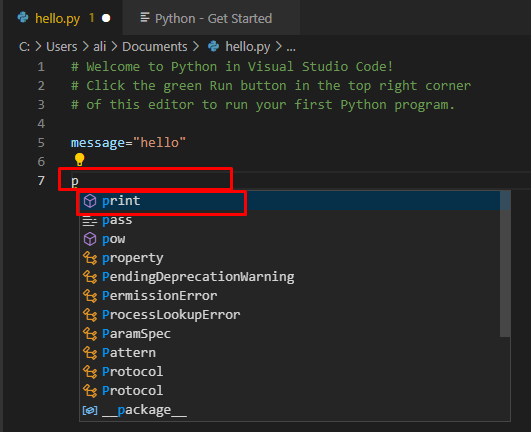
Task: Click the variable icon next to __package__
Action: pos(90,410)
